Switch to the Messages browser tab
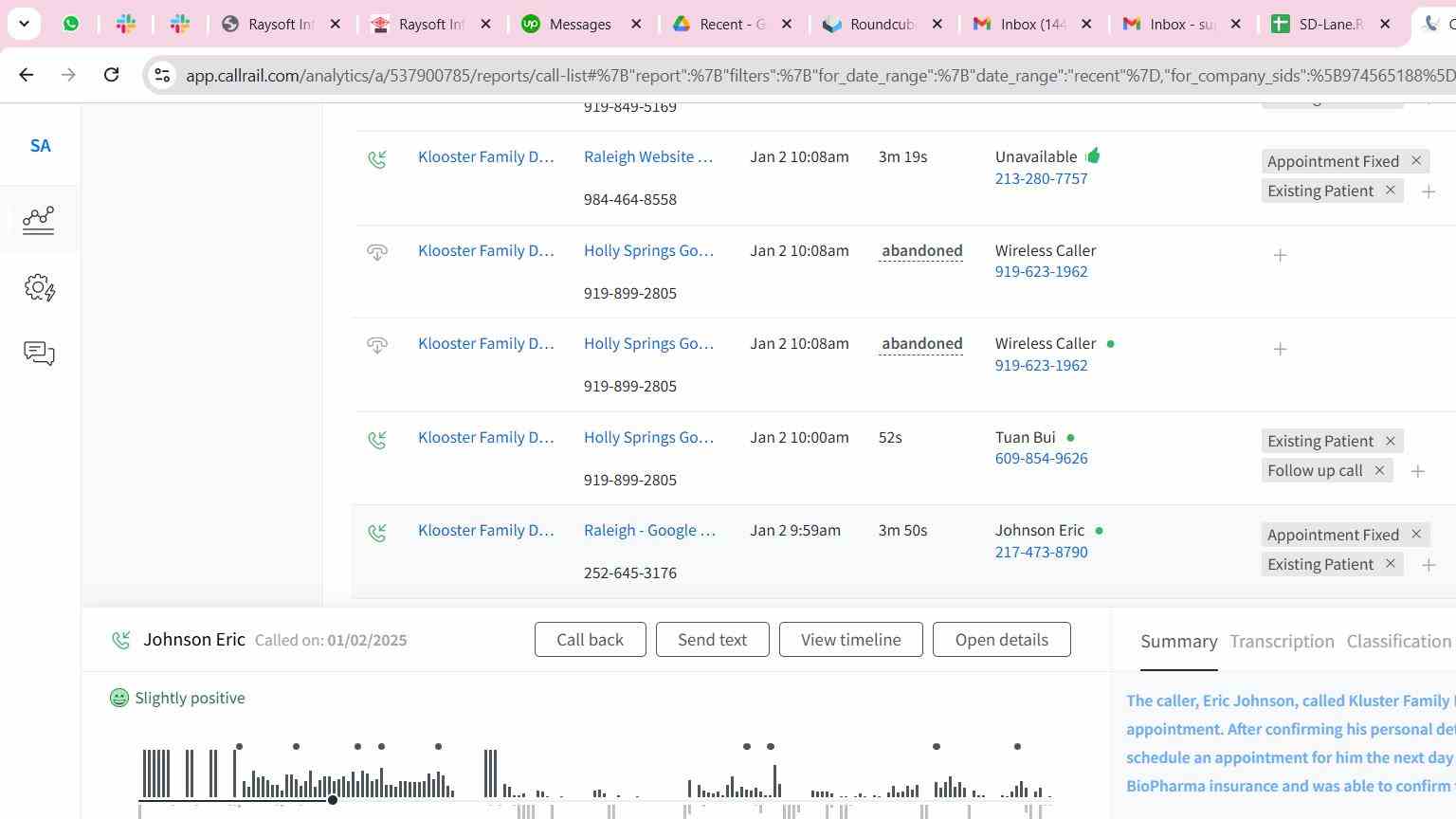This screenshot has height=819, width=1456. (x=580, y=24)
